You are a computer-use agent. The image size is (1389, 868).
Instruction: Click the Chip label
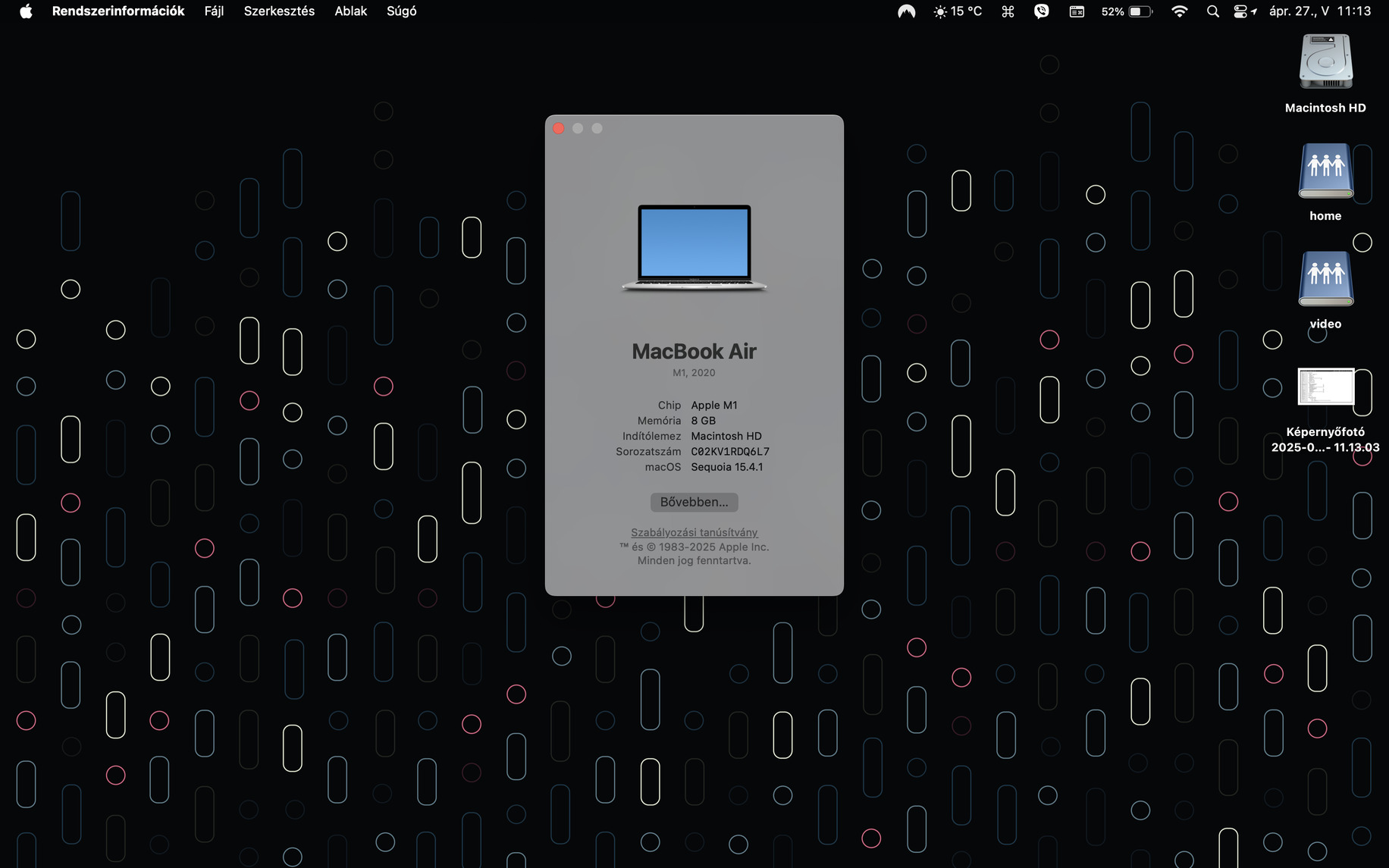coord(669,406)
